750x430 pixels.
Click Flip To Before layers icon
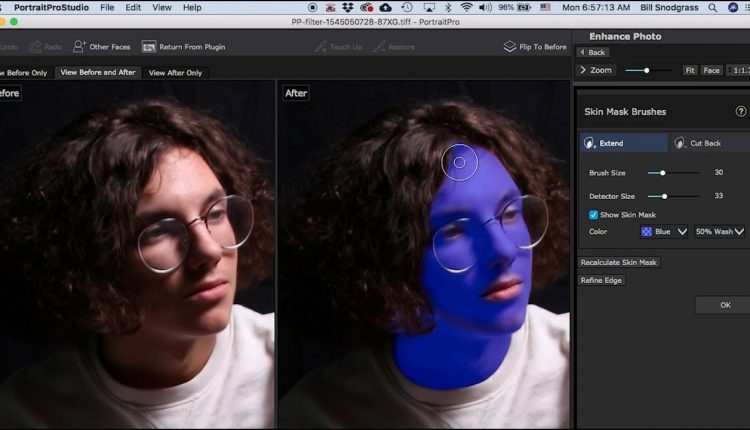[510, 46]
